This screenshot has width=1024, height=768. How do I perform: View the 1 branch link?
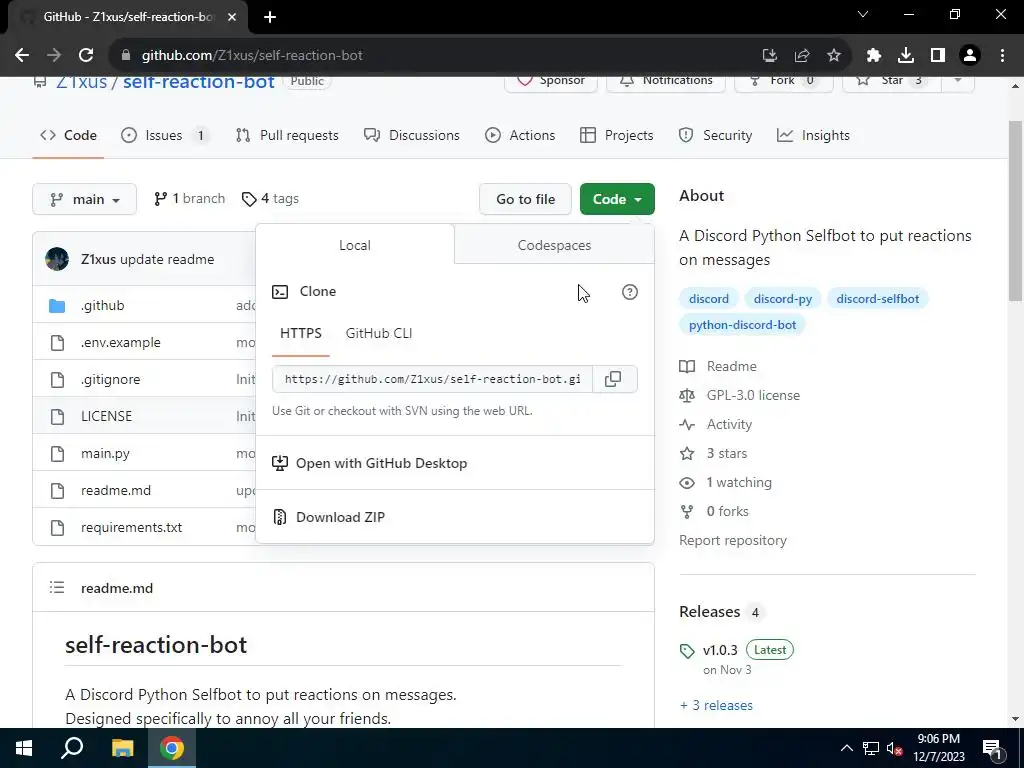(189, 199)
